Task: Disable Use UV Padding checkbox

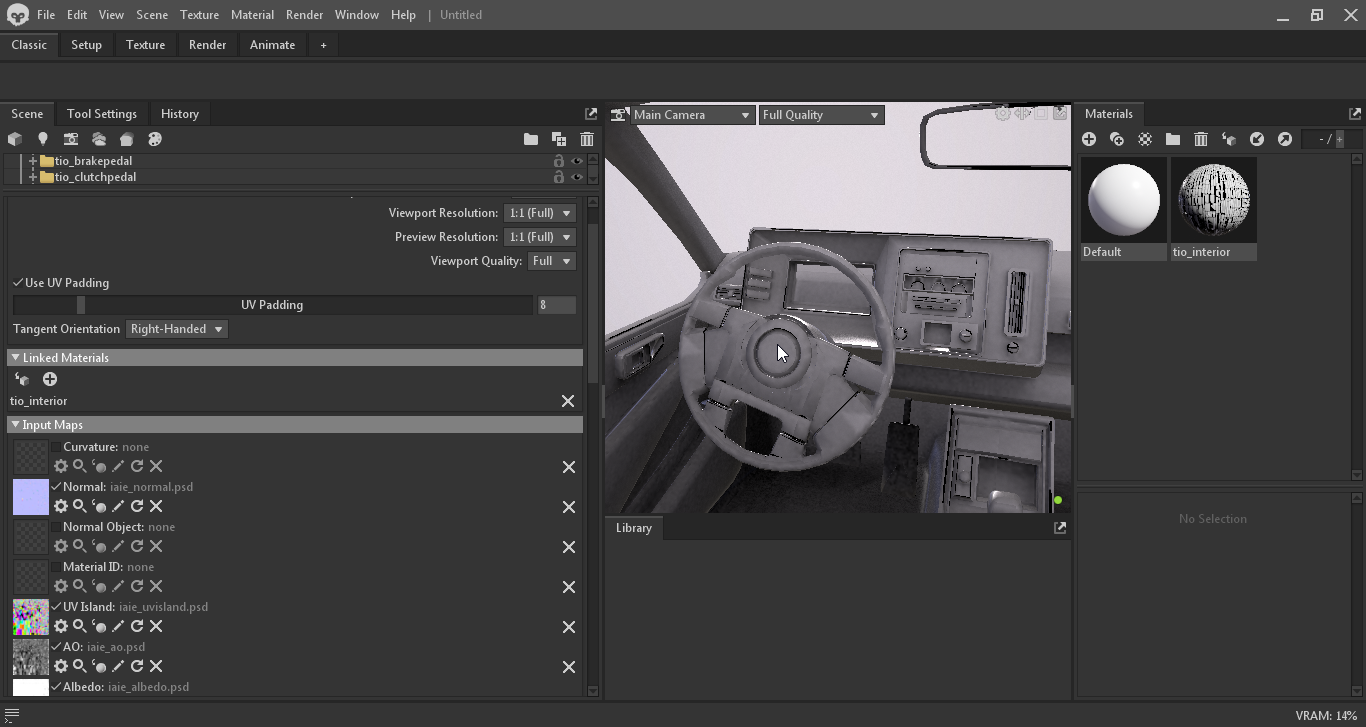Action: click(18, 283)
